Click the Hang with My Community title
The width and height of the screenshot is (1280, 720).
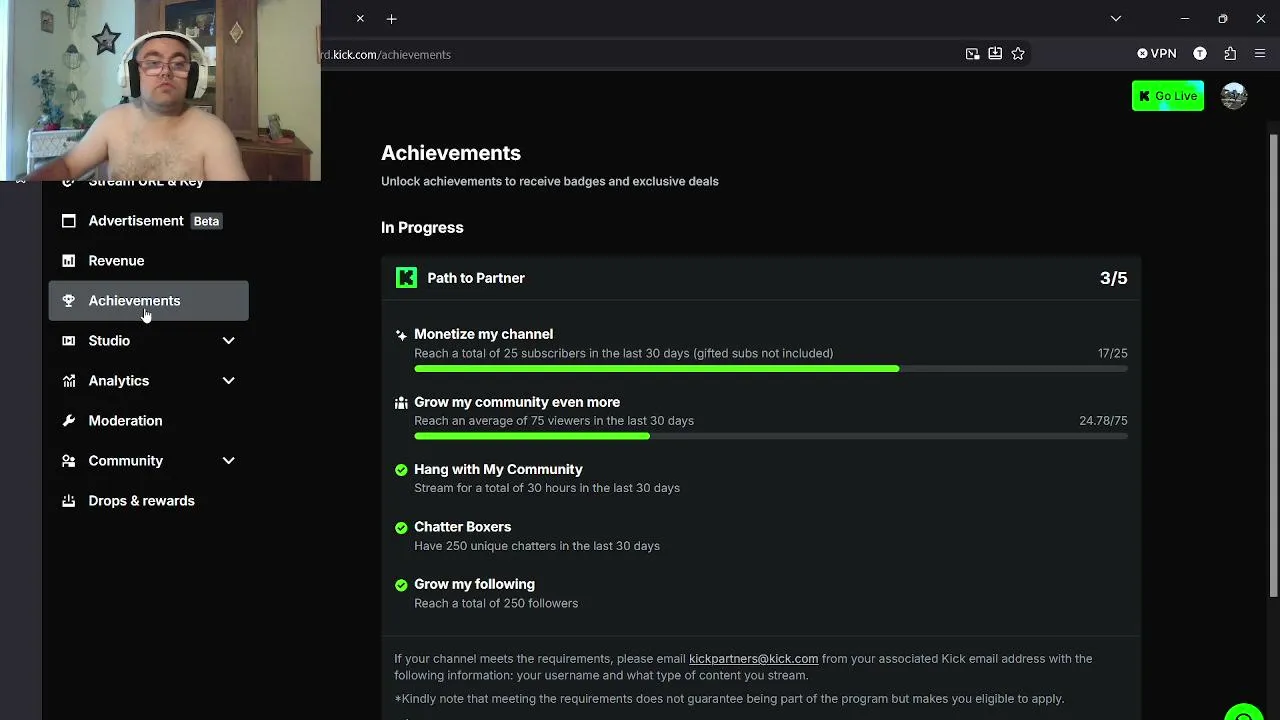[498, 469]
